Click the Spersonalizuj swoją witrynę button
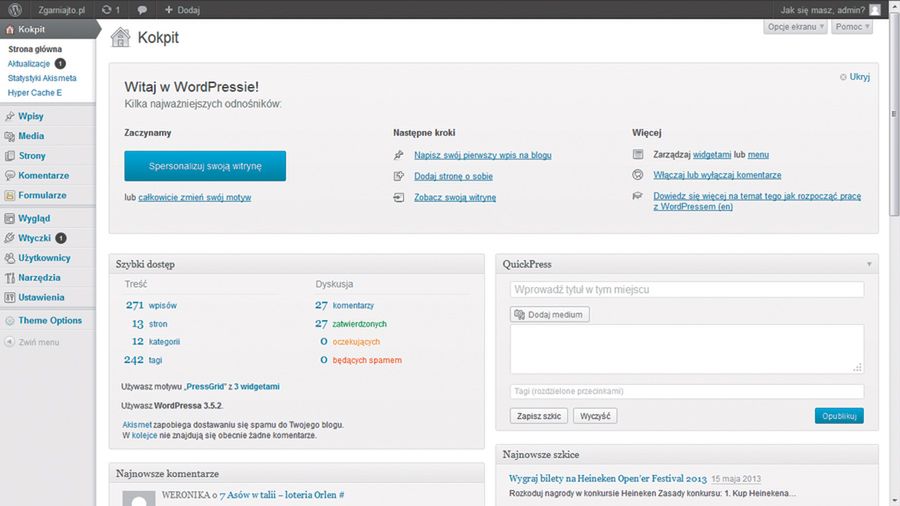900x506 pixels. pyautogui.click(x=205, y=166)
